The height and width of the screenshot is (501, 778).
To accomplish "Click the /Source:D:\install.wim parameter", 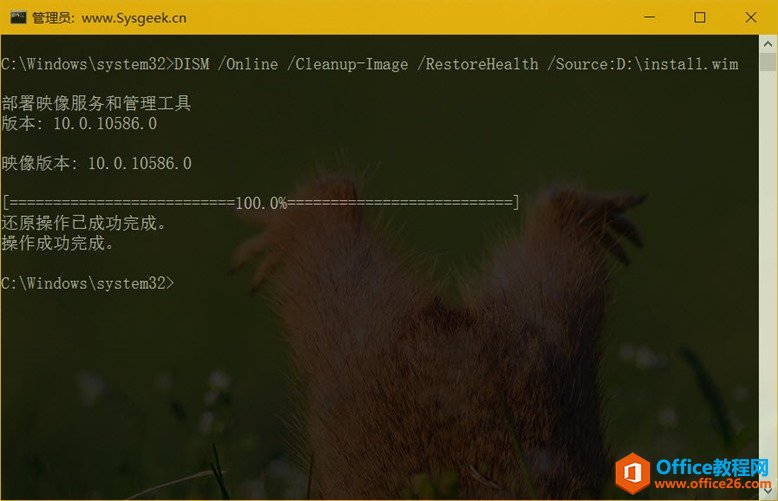I will [643, 64].
